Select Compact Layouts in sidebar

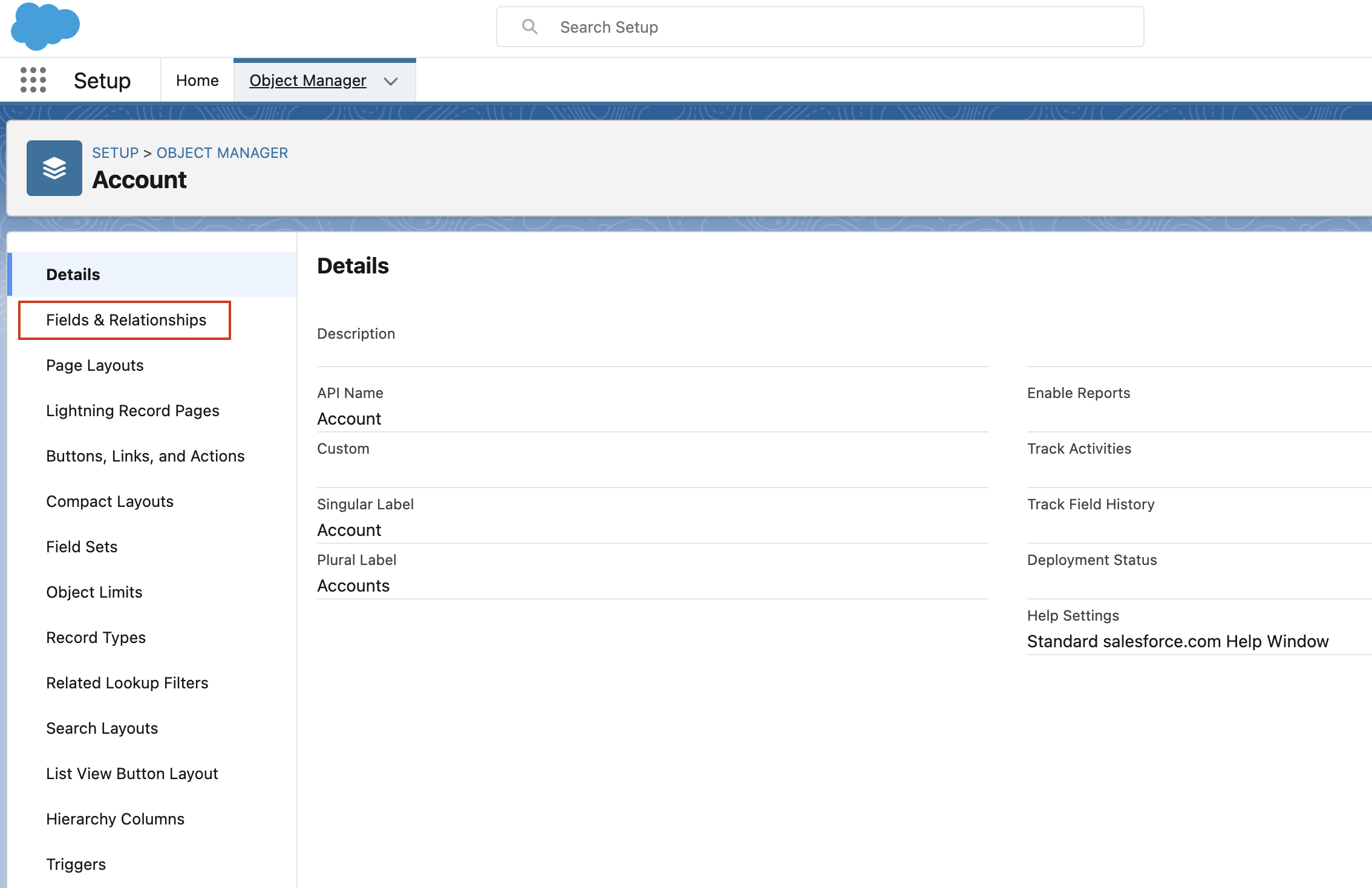click(109, 501)
